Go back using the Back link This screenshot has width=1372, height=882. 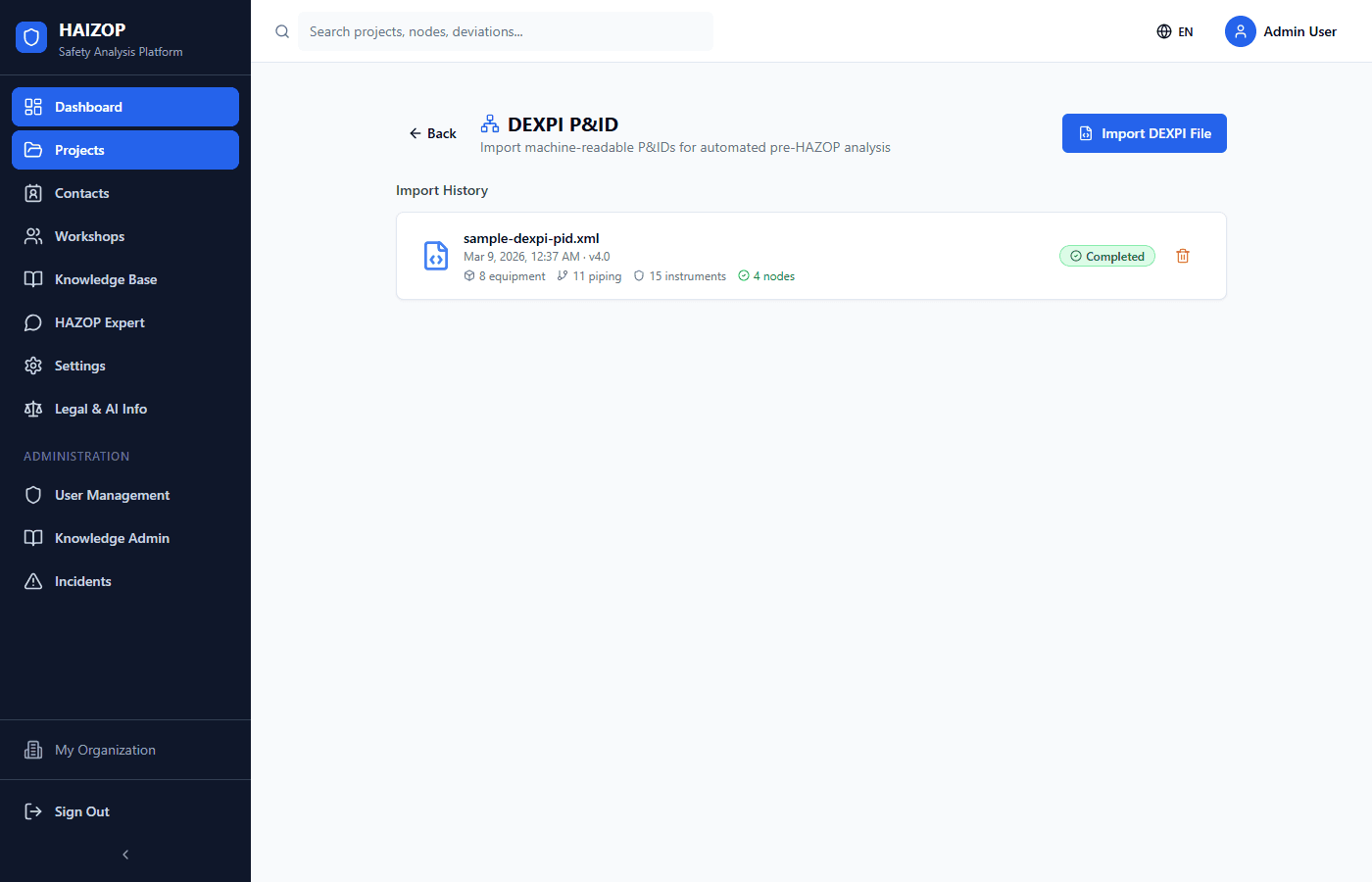click(433, 133)
